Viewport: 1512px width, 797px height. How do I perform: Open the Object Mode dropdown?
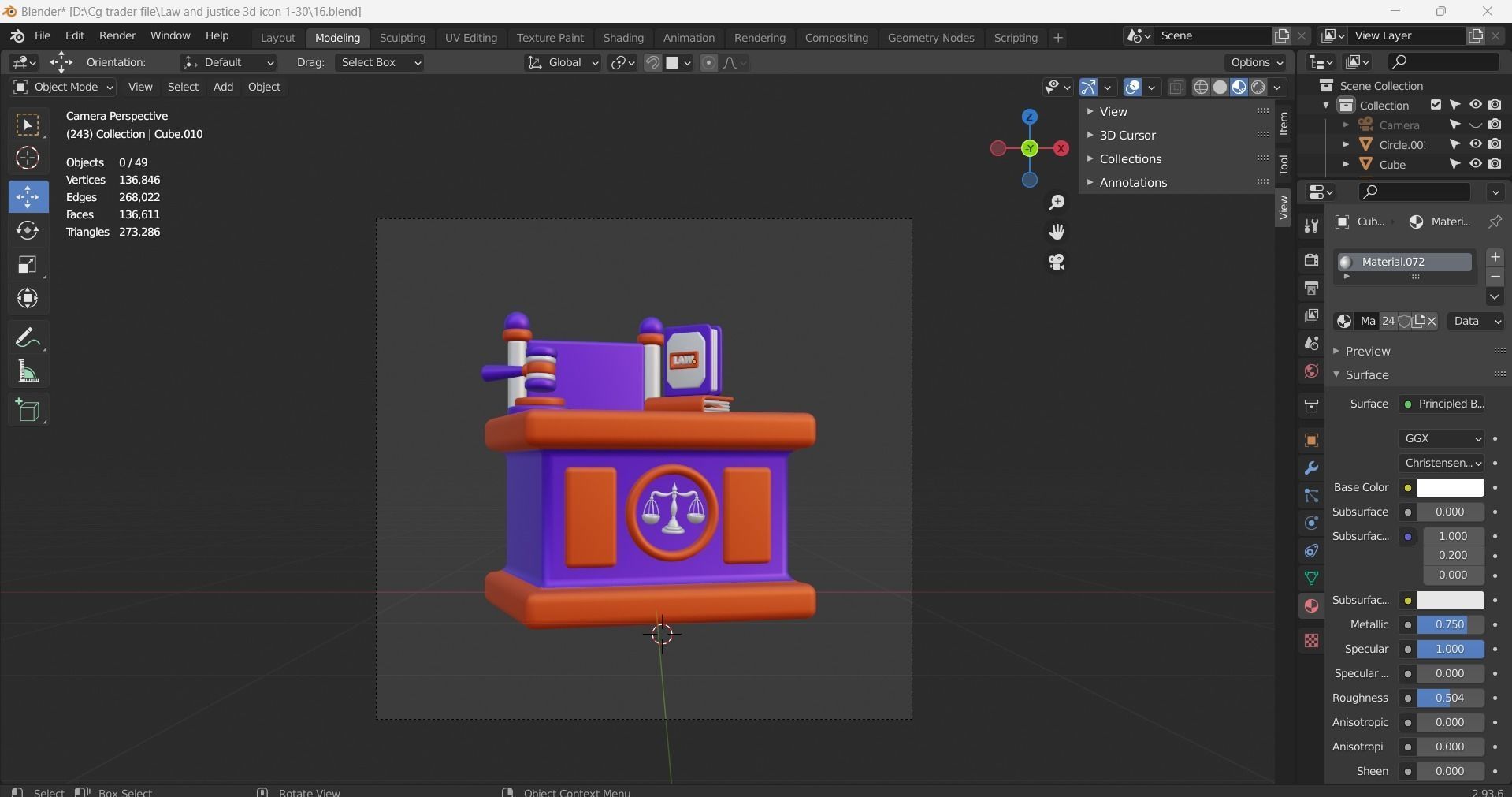(63, 87)
